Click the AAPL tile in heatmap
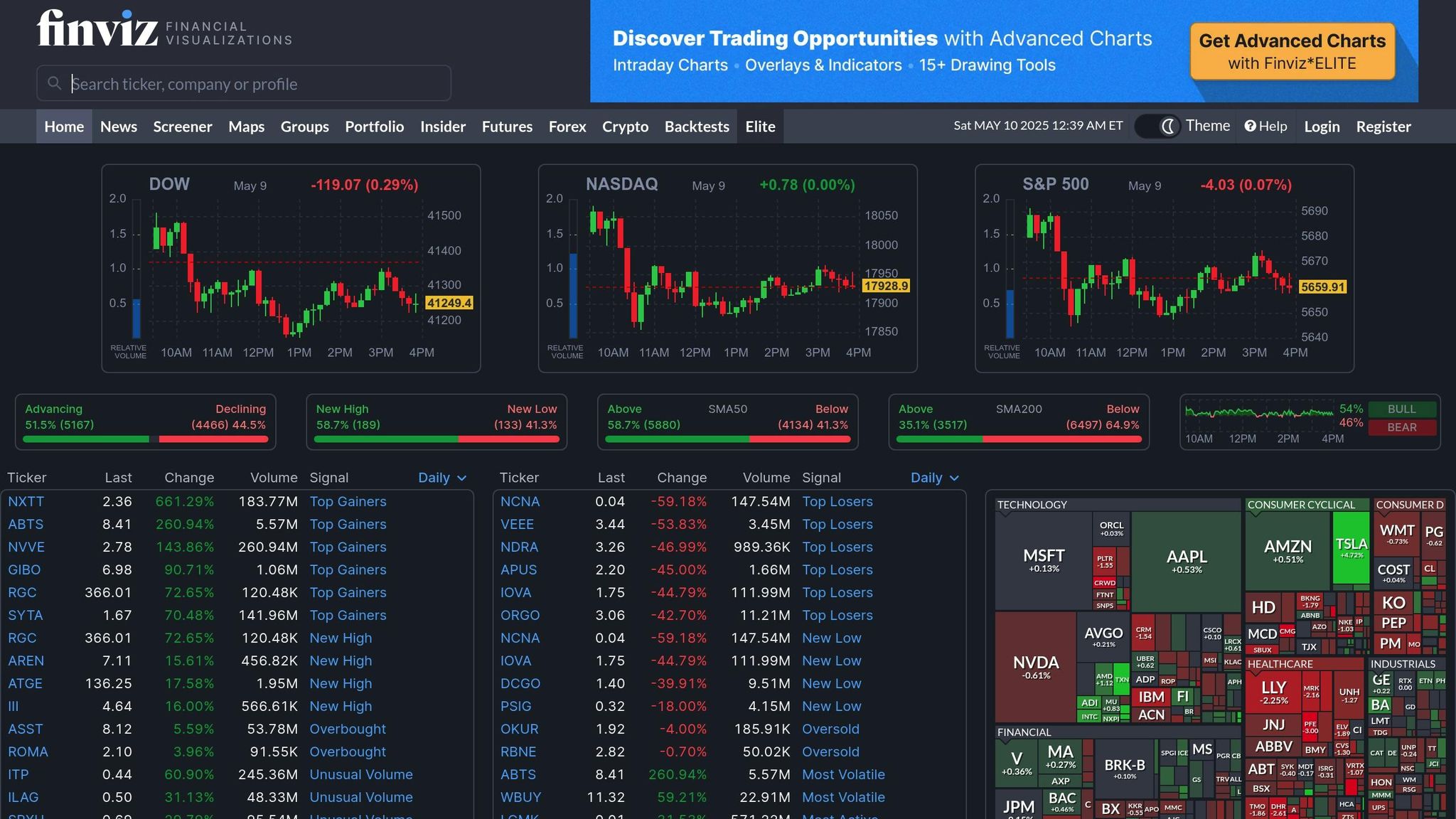 (1187, 562)
